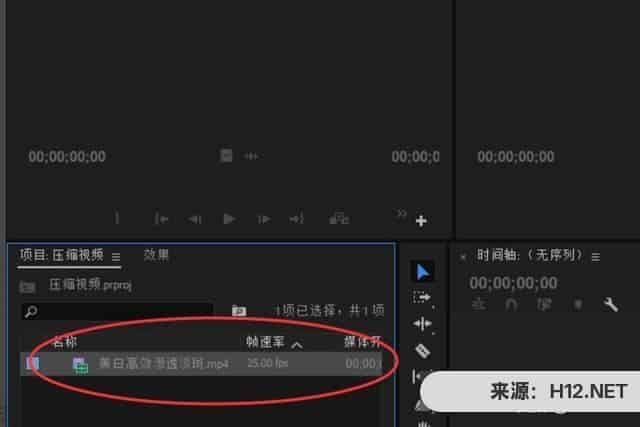Toggle timeline linked selection icon

click(x=544, y=305)
